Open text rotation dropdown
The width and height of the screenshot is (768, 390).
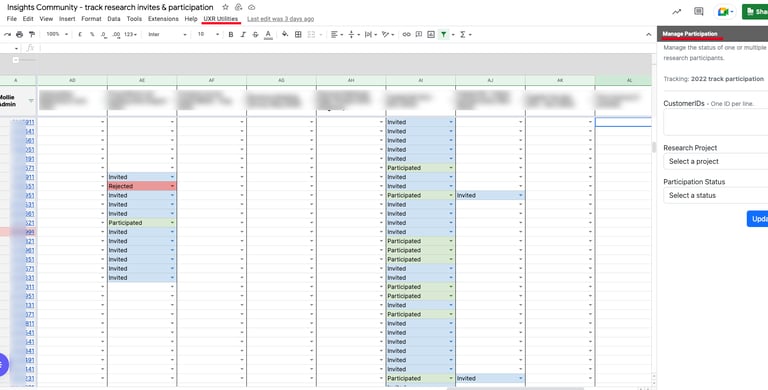tap(388, 34)
